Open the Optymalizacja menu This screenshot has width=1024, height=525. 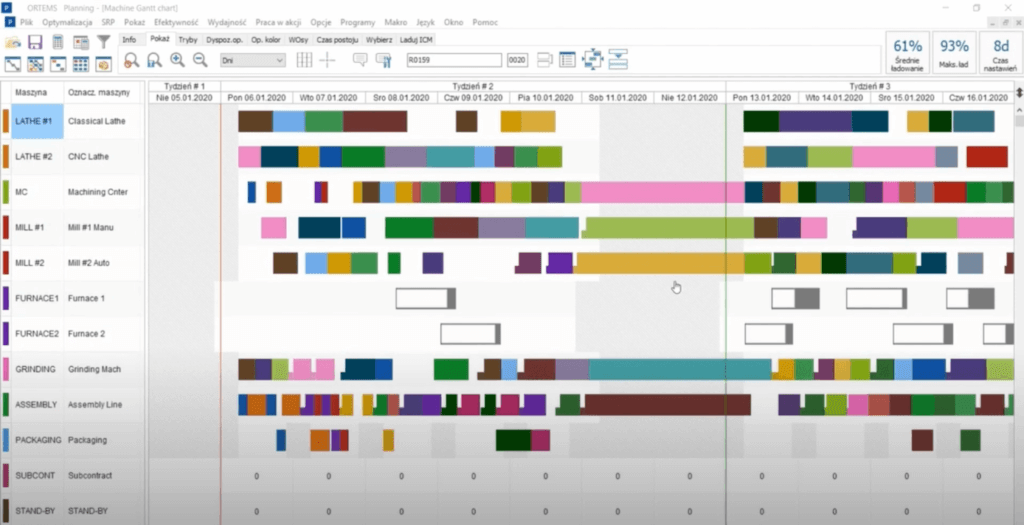point(68,21)
